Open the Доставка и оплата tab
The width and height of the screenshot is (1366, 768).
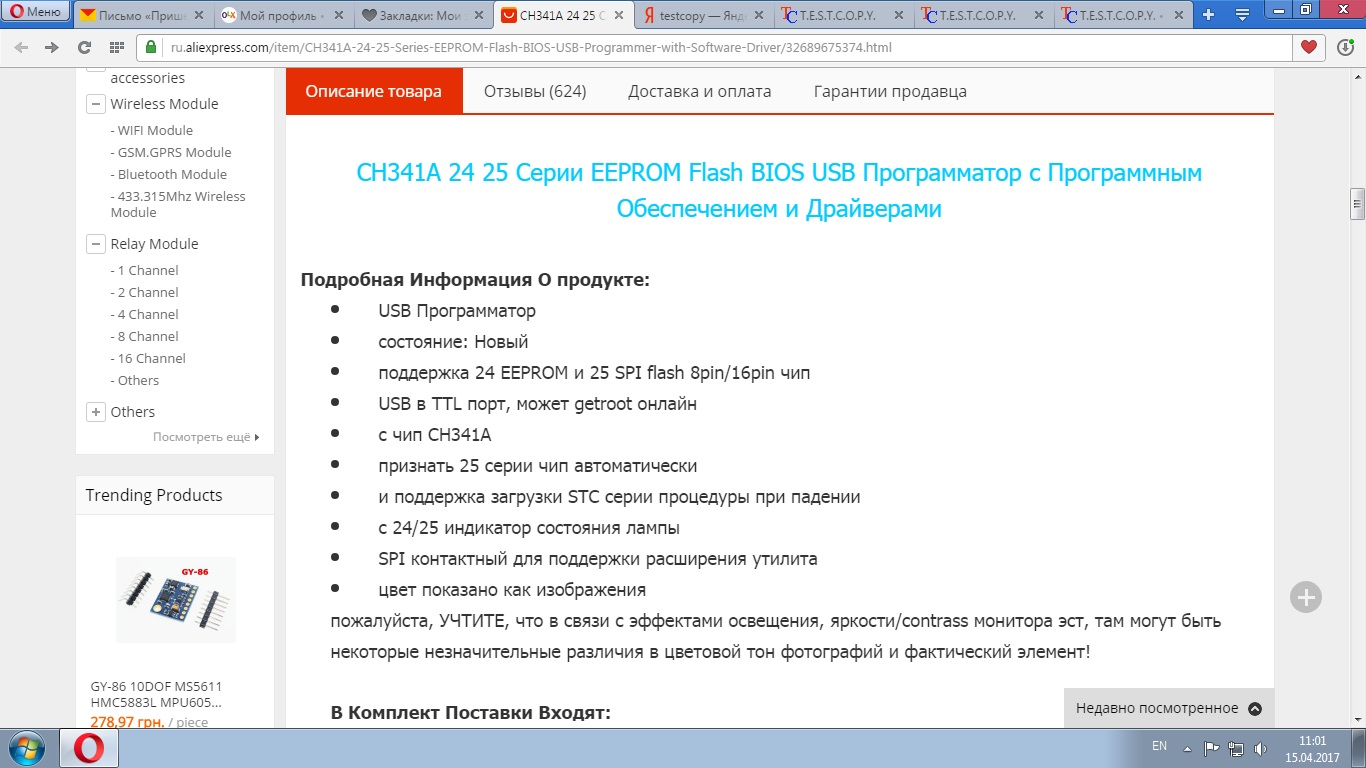[x=699, y=91]
